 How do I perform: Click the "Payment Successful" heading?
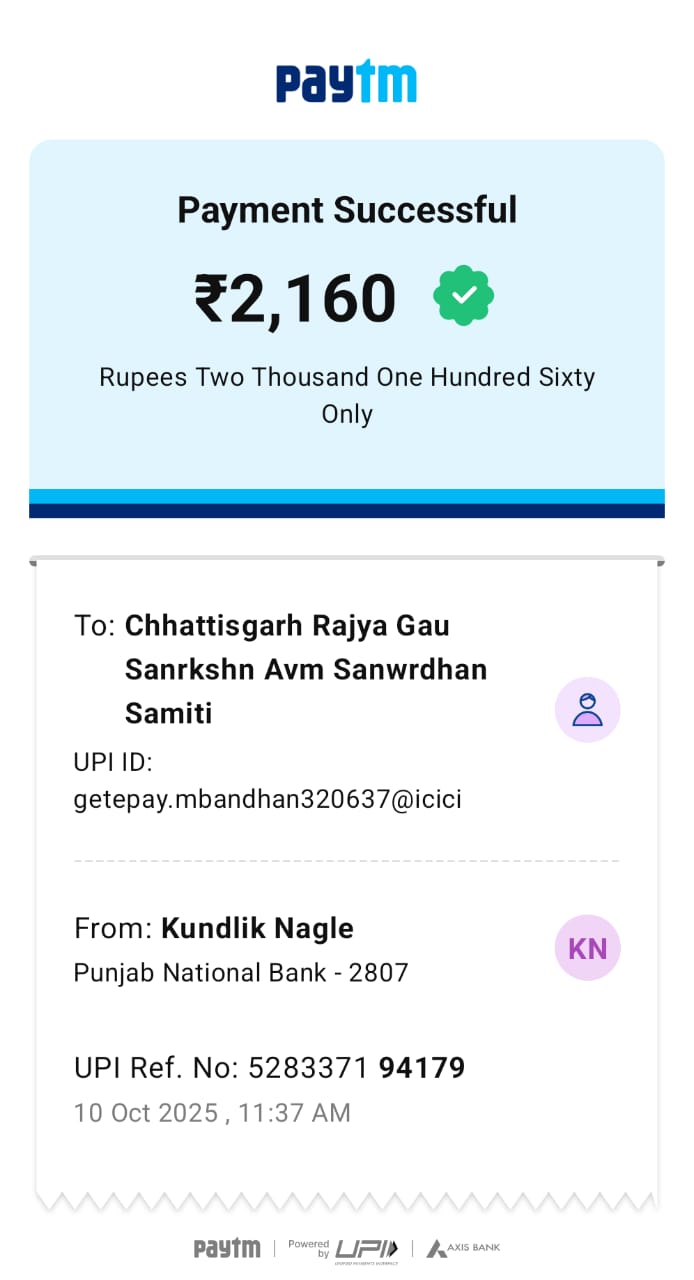(347, 210)
